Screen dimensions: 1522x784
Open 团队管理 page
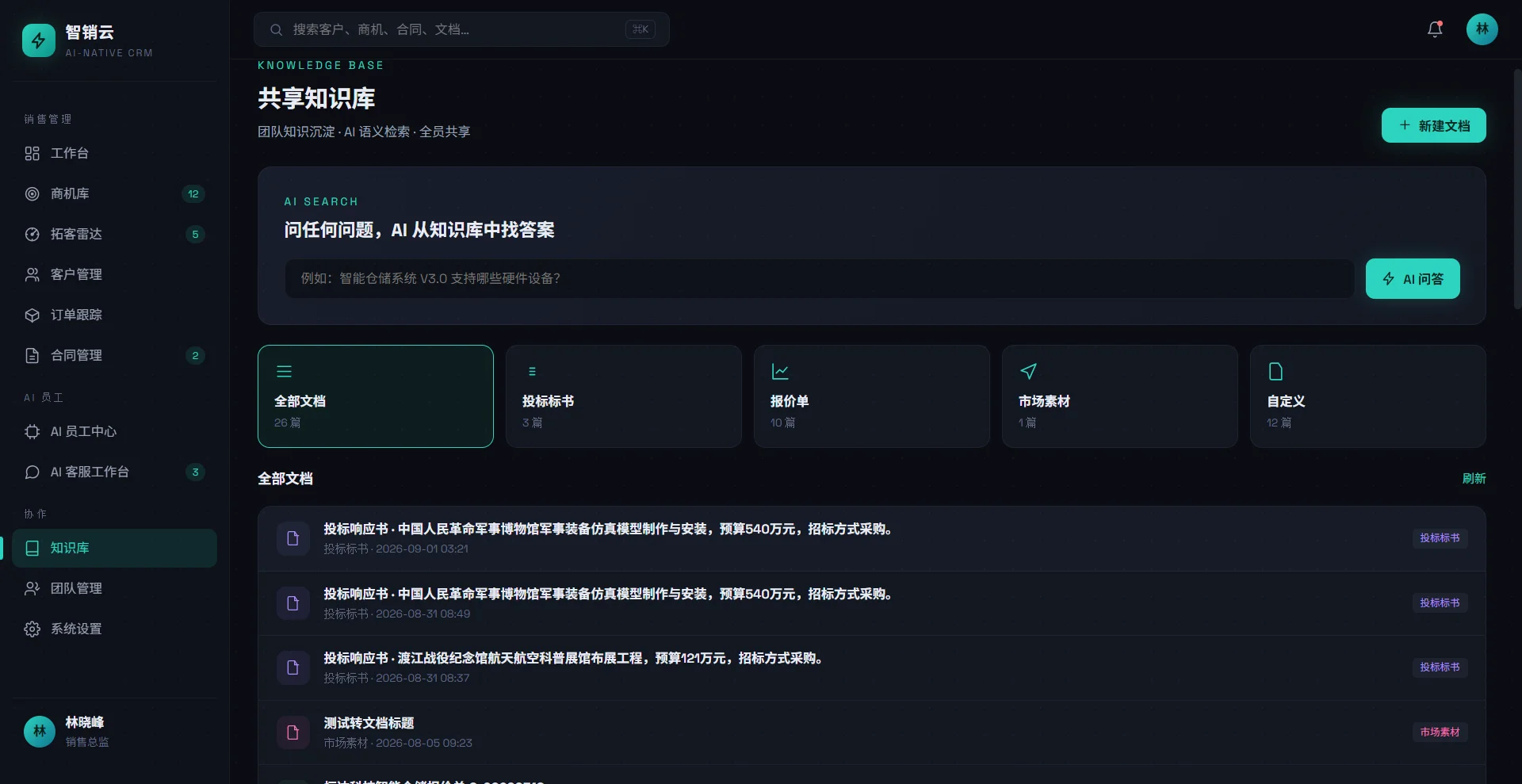(114, 588)
